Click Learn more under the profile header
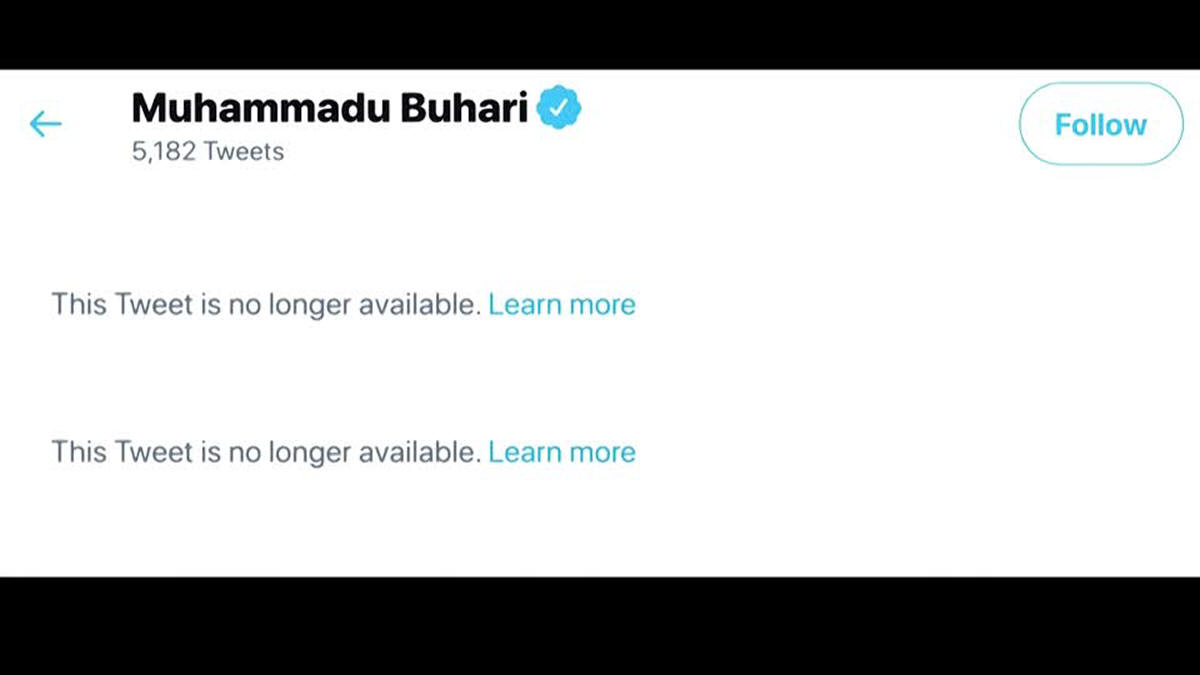The image size is (1200, 675). pos(561,304)
